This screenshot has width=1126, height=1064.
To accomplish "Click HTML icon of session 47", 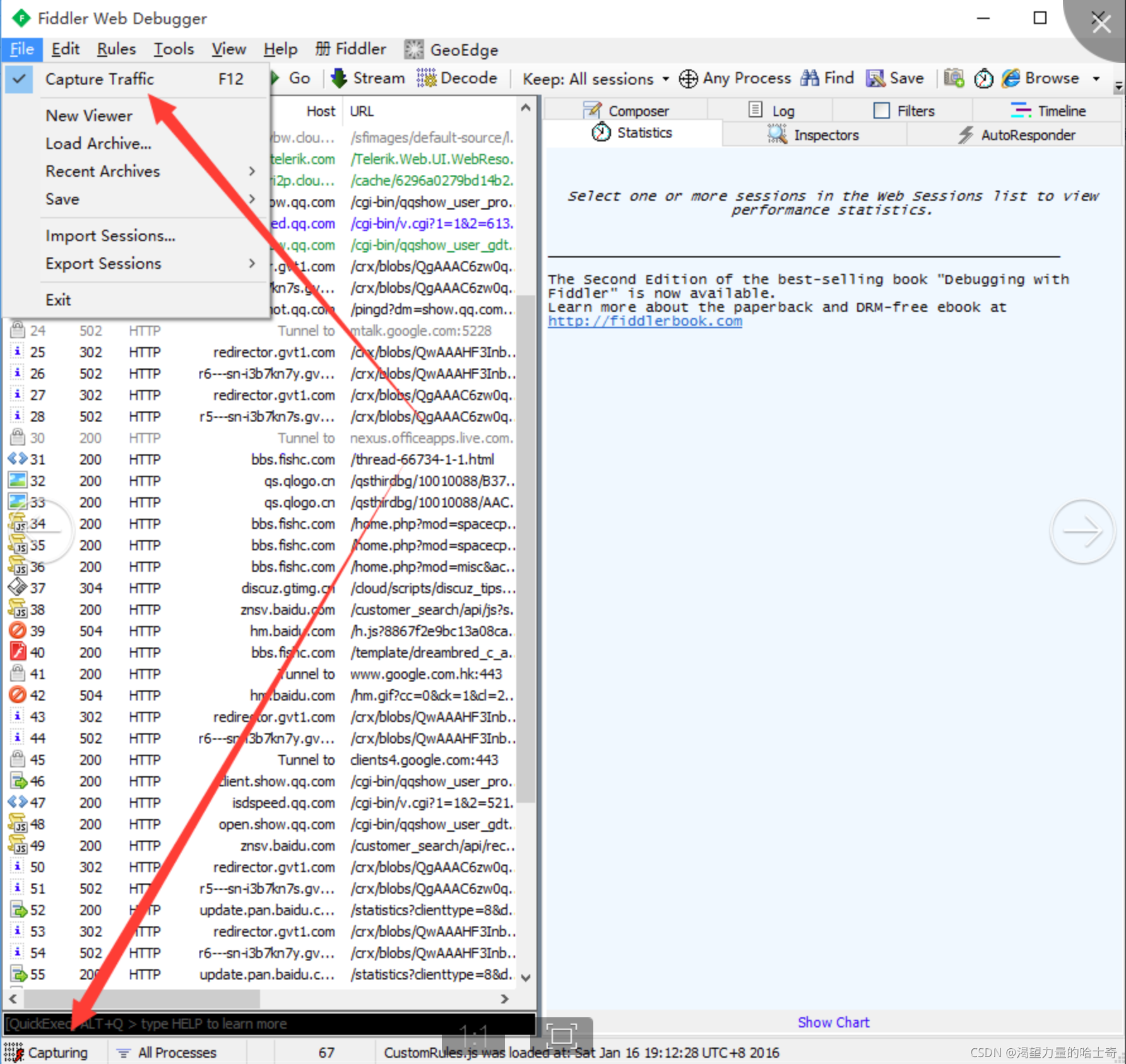I will [x=17, y=803].
